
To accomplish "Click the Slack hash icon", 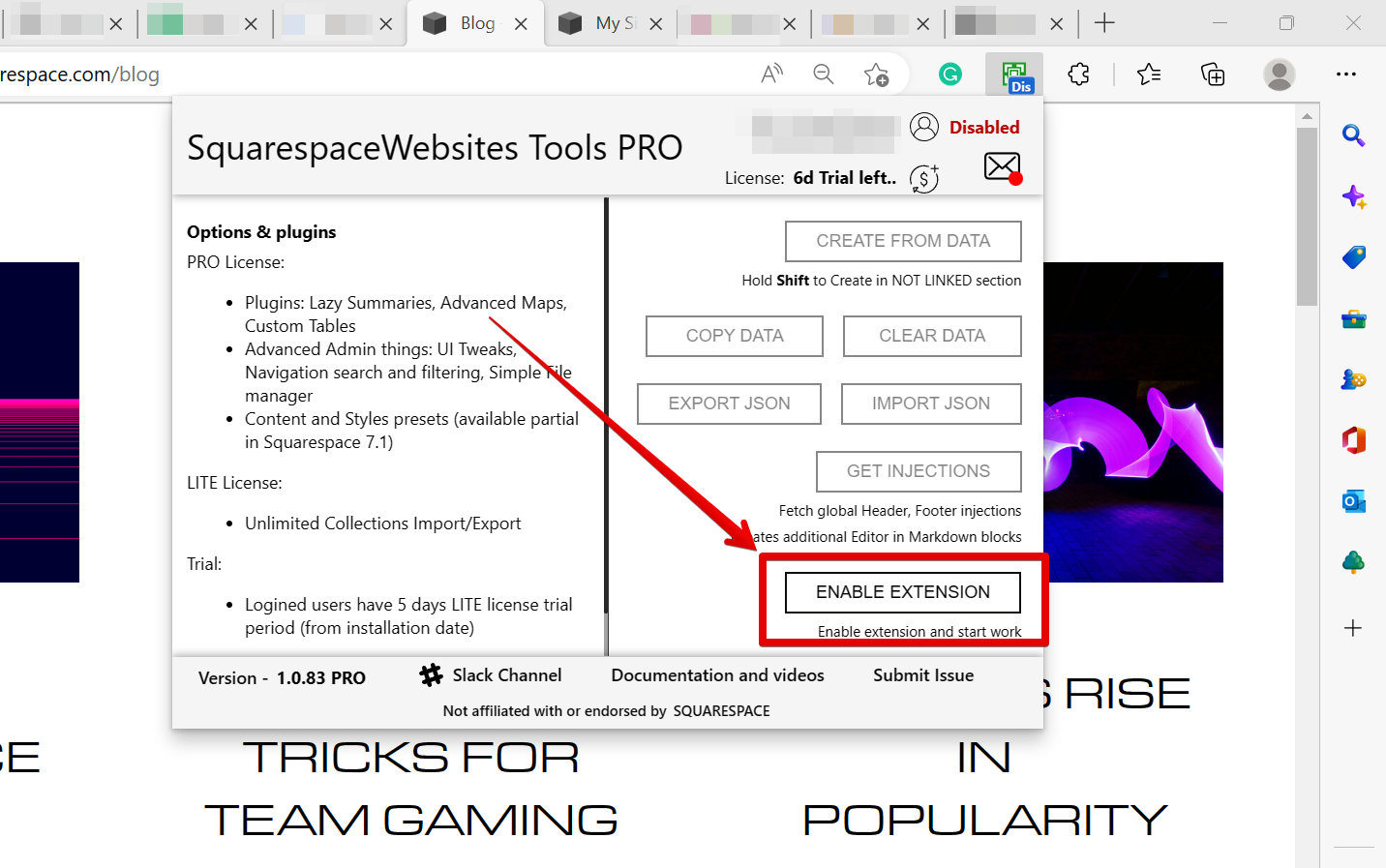I will (x=431, y=675).
